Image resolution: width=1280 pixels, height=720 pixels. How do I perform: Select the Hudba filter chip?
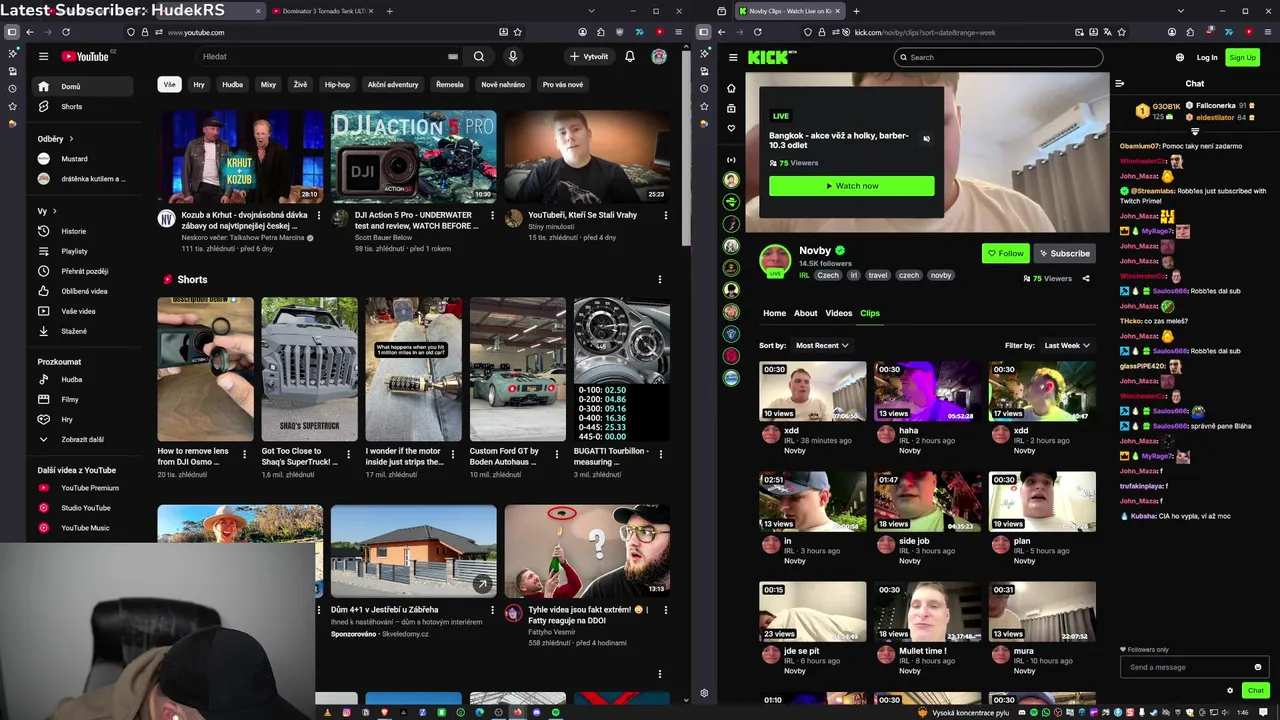click(x=233, y=85)
